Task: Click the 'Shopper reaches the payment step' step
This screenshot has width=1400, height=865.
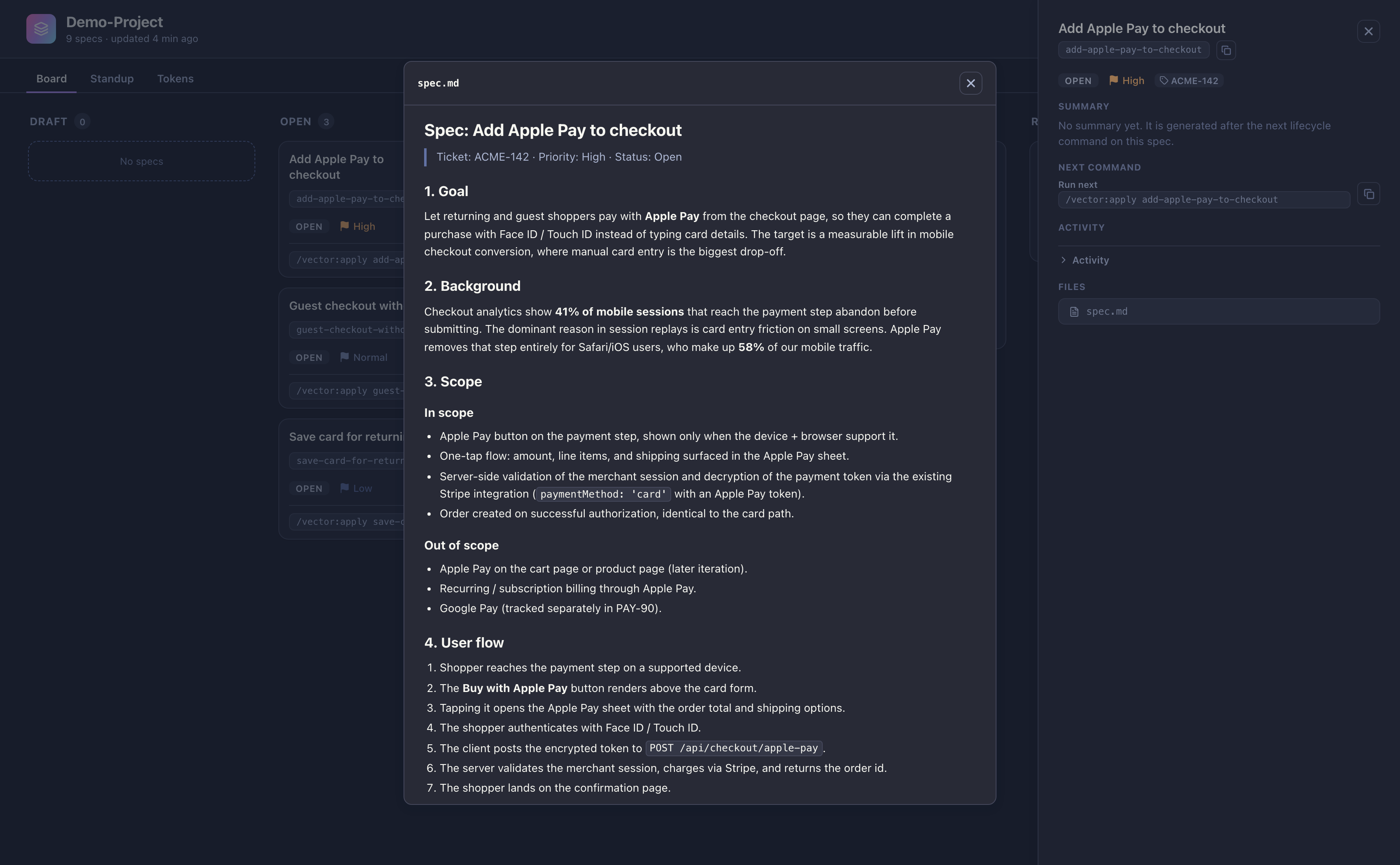Action: pyautogui.click(x=590, y=668)
